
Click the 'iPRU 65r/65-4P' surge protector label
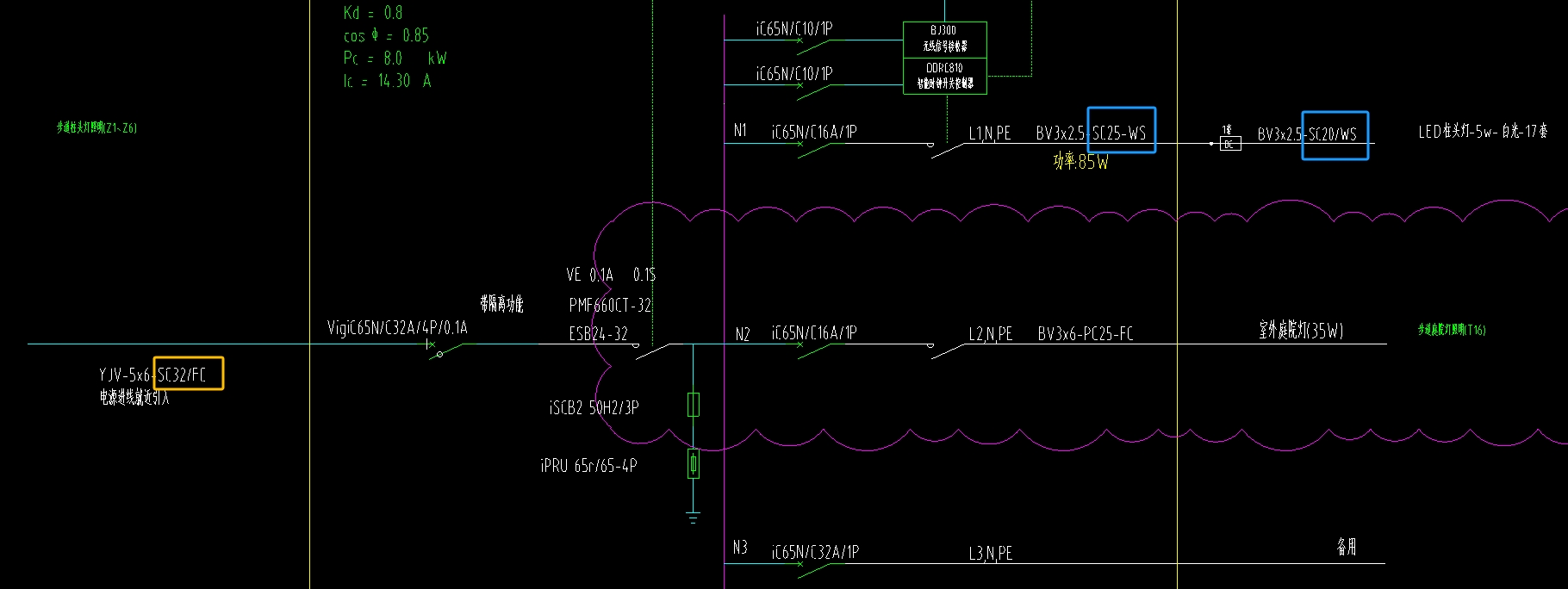[588, 466]
